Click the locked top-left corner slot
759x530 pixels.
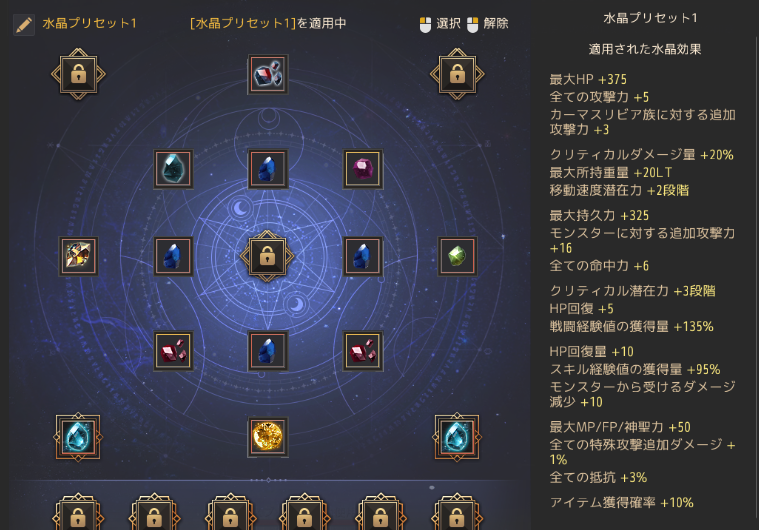click(x=78, y=74)
